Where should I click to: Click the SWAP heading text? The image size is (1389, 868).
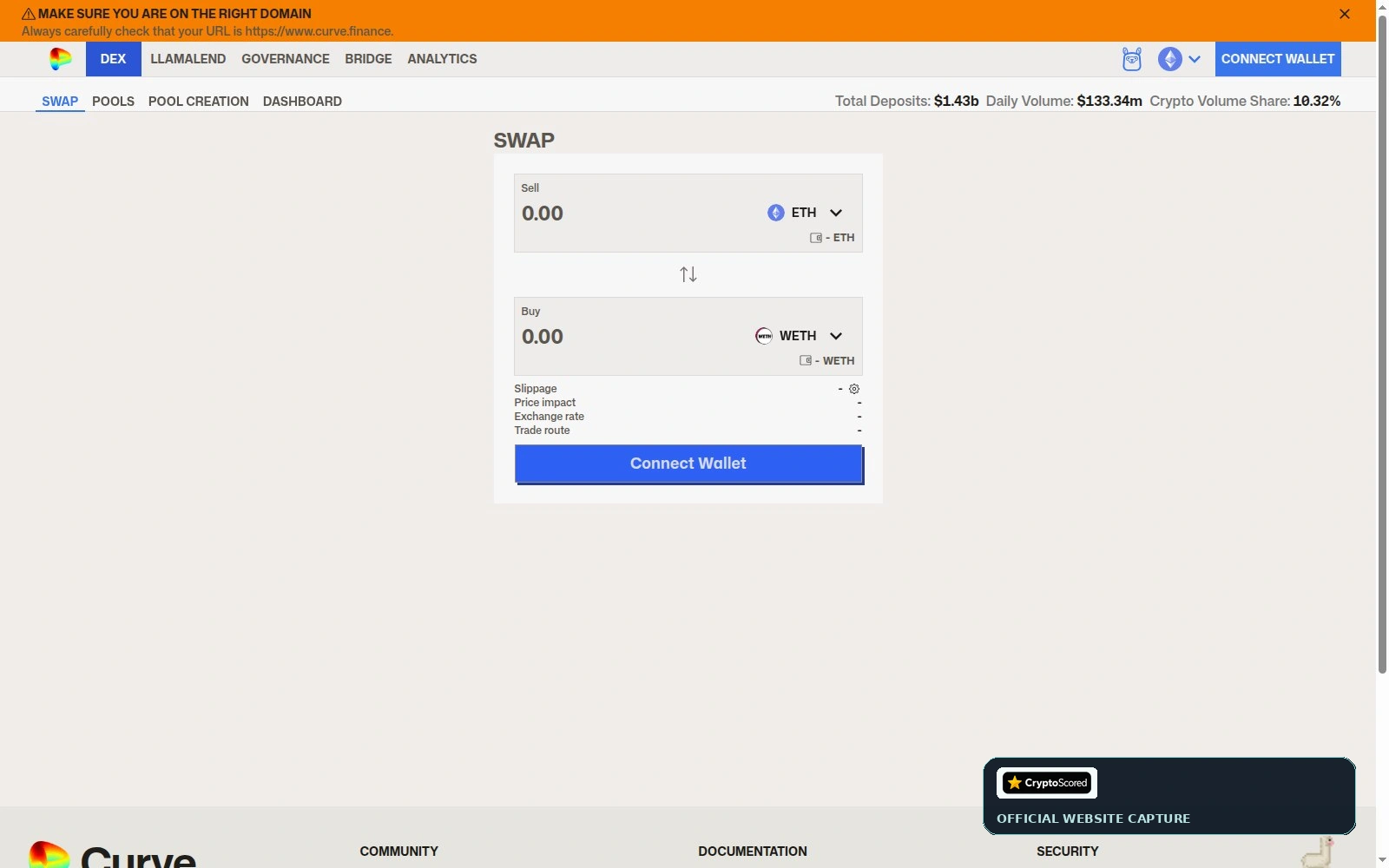coord(523,141)
